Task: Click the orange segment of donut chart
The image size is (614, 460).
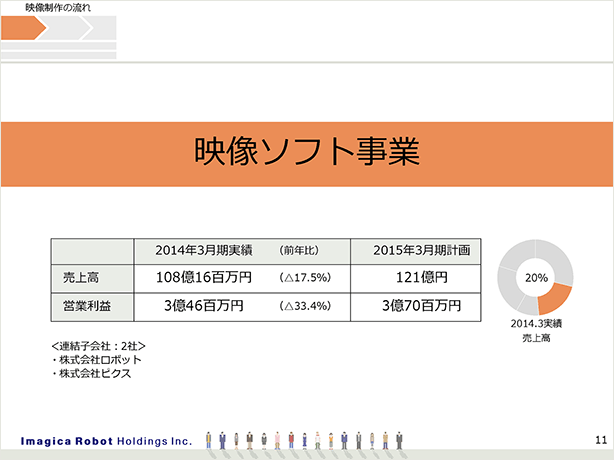Action: (x=554, y=299)
